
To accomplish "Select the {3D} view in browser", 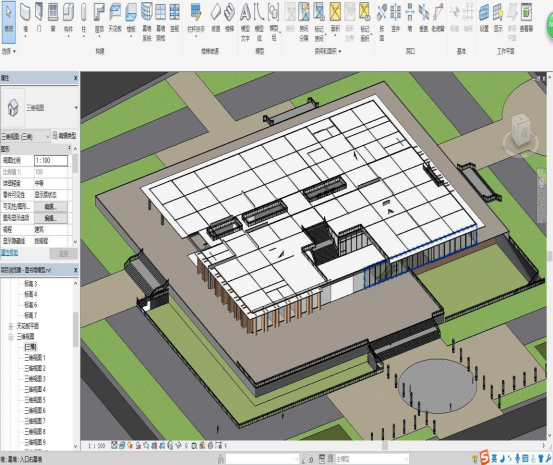I will [x=30, y=347].
